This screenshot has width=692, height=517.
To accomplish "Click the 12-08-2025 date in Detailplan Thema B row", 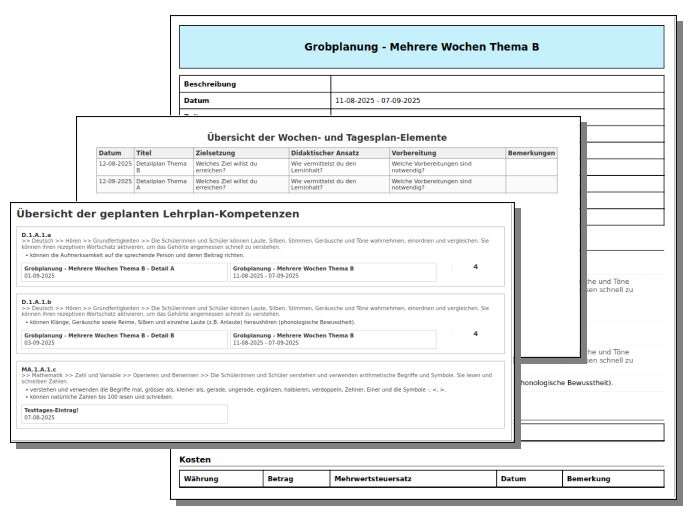I will 115,164.
